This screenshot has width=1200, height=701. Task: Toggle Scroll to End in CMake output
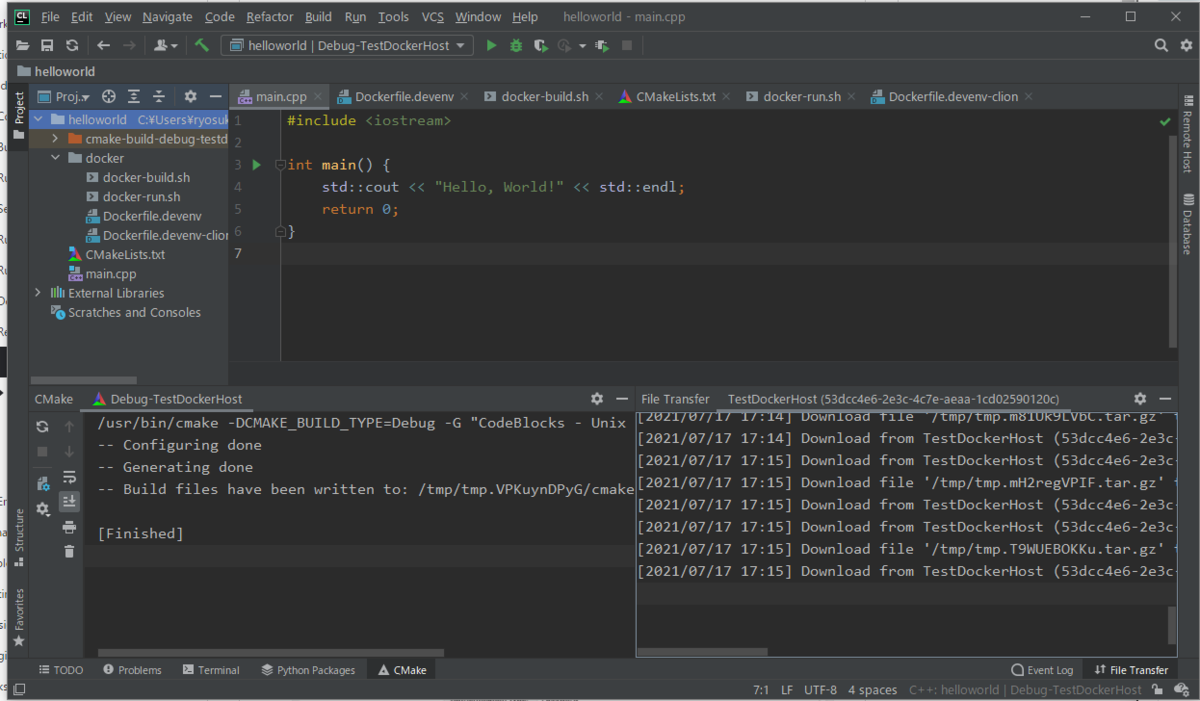[x=69, y=501]
